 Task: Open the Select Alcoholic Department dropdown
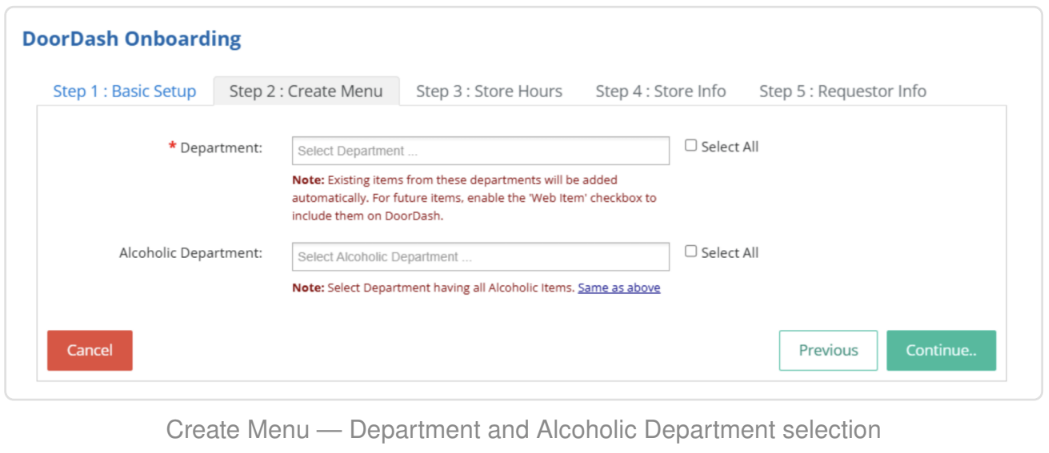tap(480, 257)
